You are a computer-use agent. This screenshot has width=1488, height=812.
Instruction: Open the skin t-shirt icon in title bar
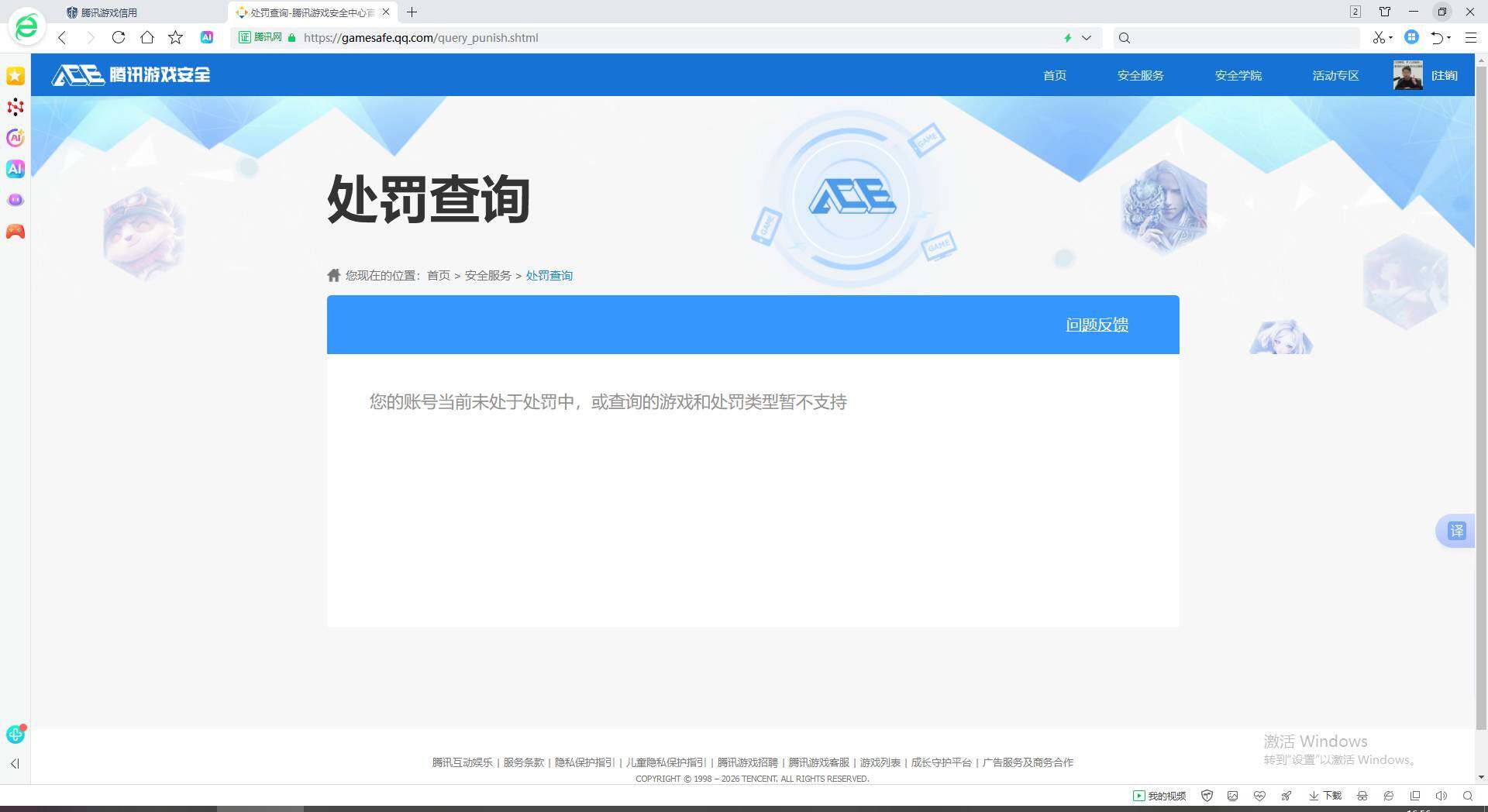[1385, 12]
